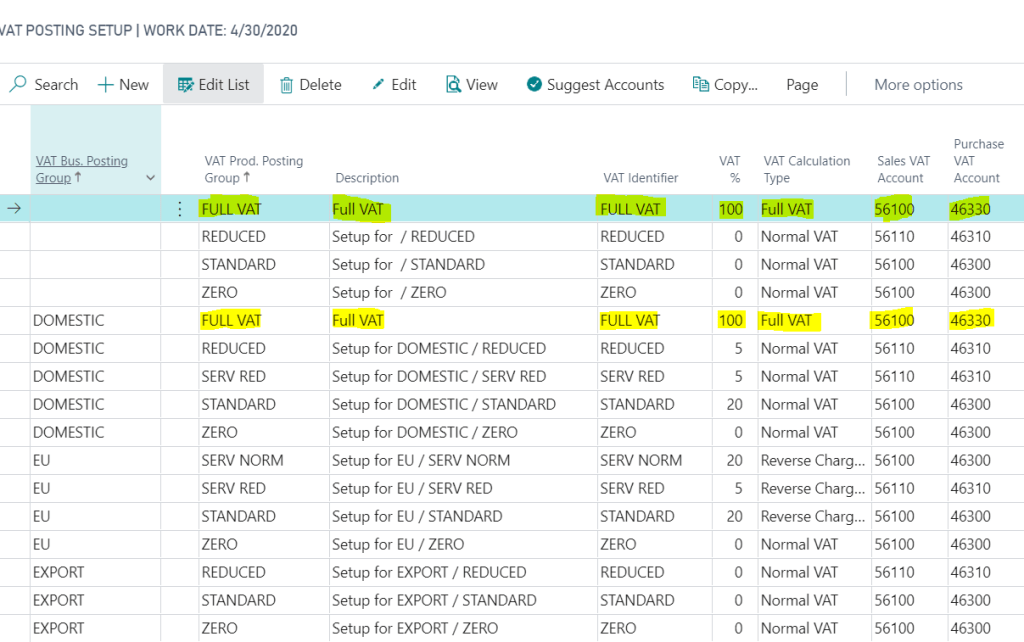The image size is (1024, 642).
Task: Click the Copy documents icon
Action: (x=701, y=85)
